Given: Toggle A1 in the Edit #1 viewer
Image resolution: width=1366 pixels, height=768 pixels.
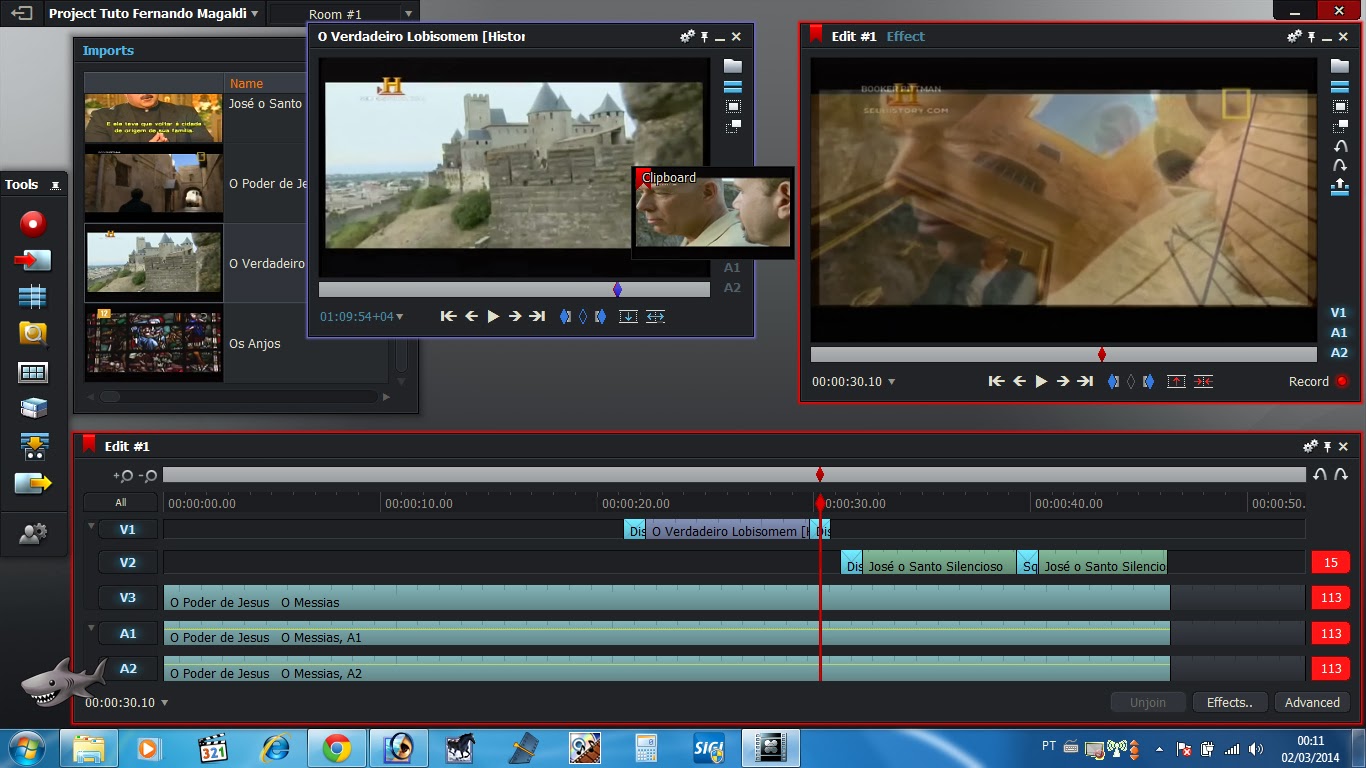Looking at the screenshot, I should [1339, 333].
